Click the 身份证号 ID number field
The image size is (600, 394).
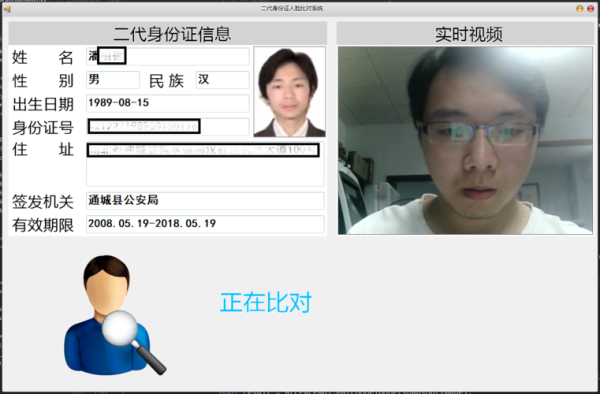click(x=168, y=127)
